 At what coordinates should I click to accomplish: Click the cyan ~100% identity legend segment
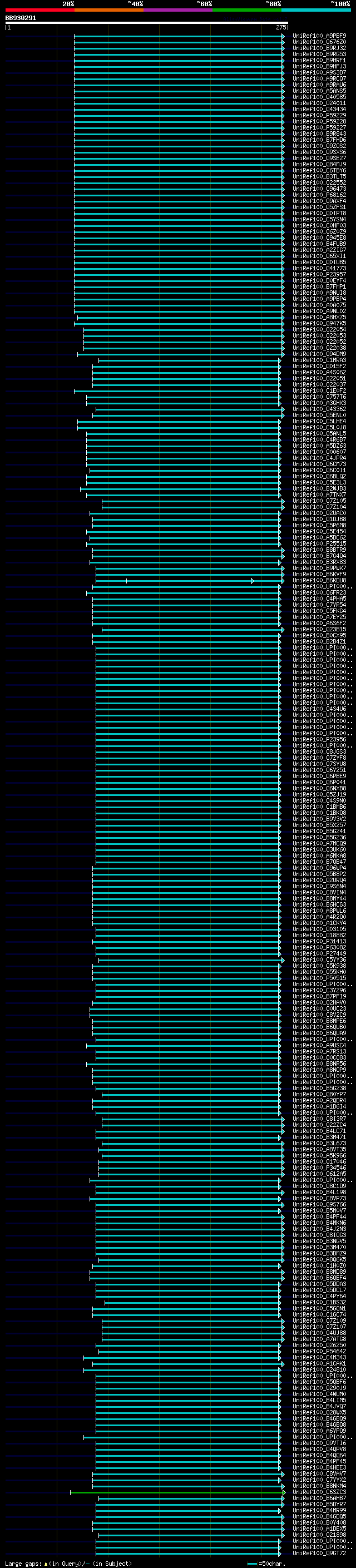click(315, 10)
